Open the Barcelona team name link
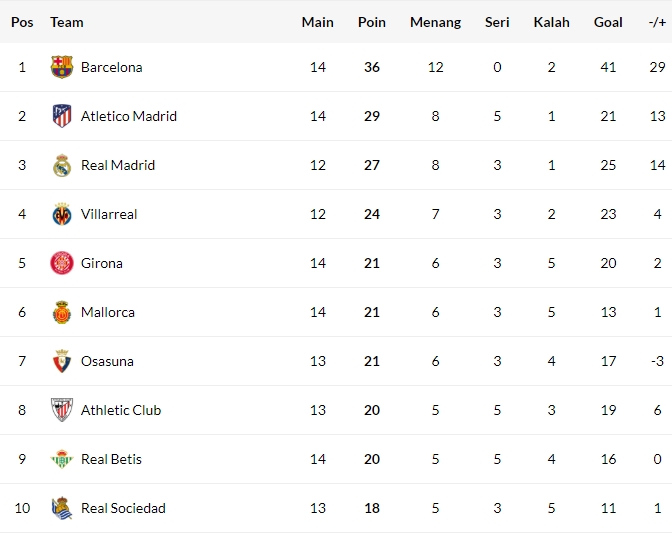The image size is (672, 535). 111,67
